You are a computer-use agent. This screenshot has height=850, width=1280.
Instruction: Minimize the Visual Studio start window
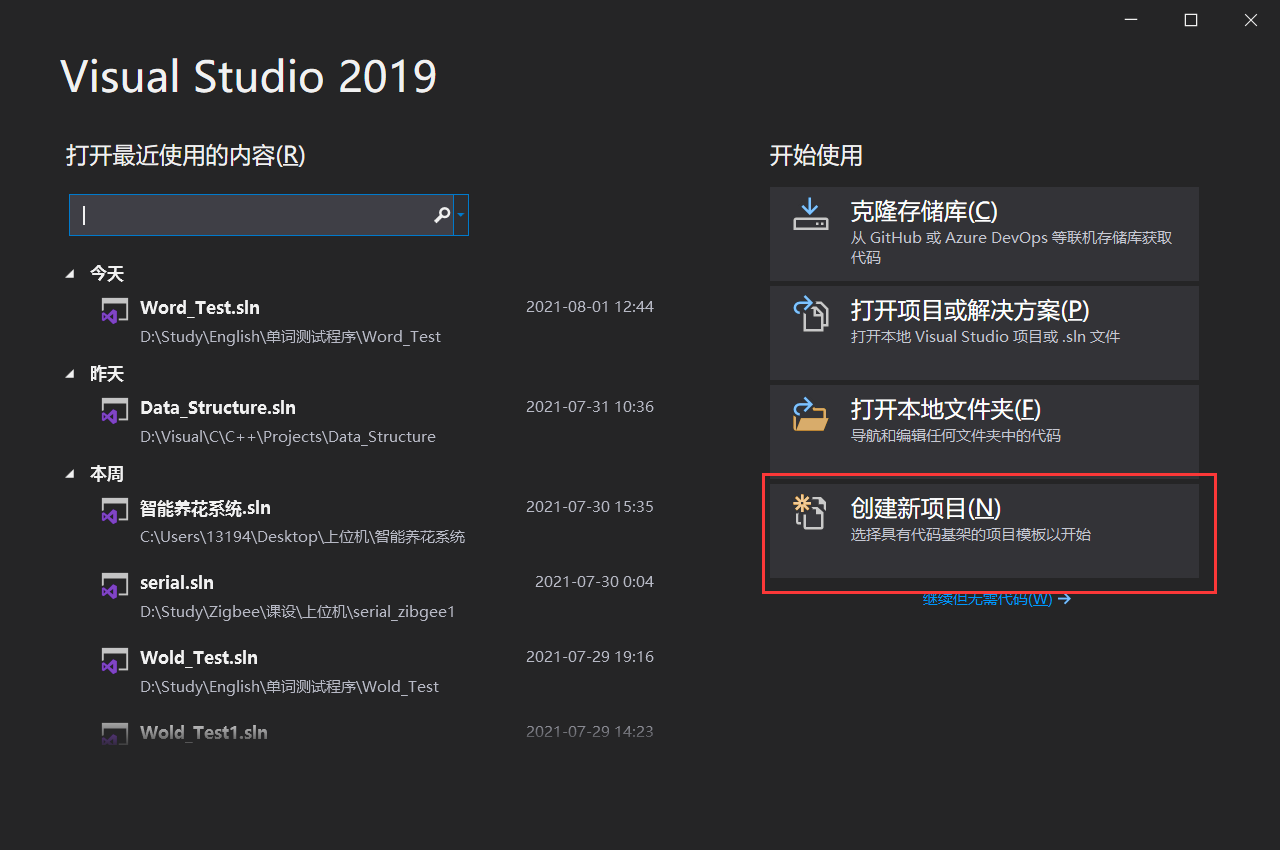pos(1130,20)
